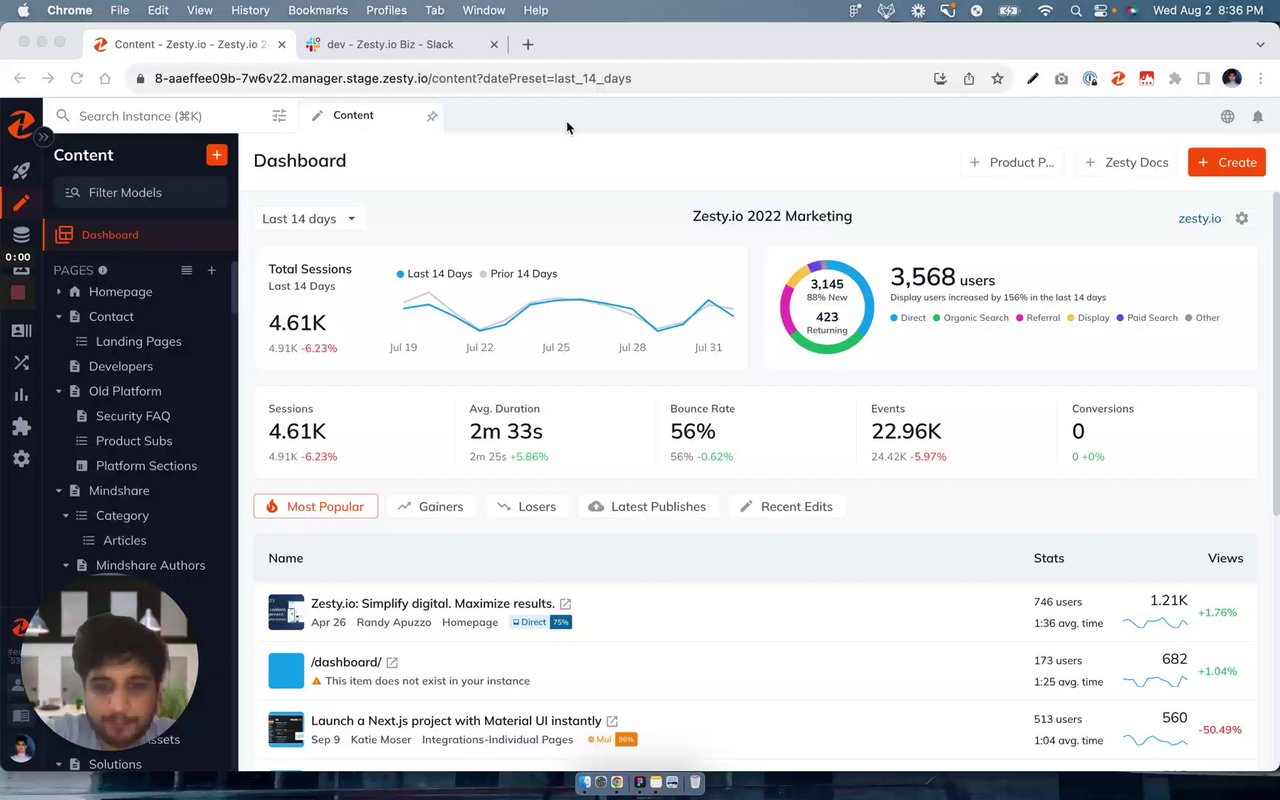Collapse the Old Platform folder
Image resolution: width=1280 pixels, height=800 pixels.
59,391
